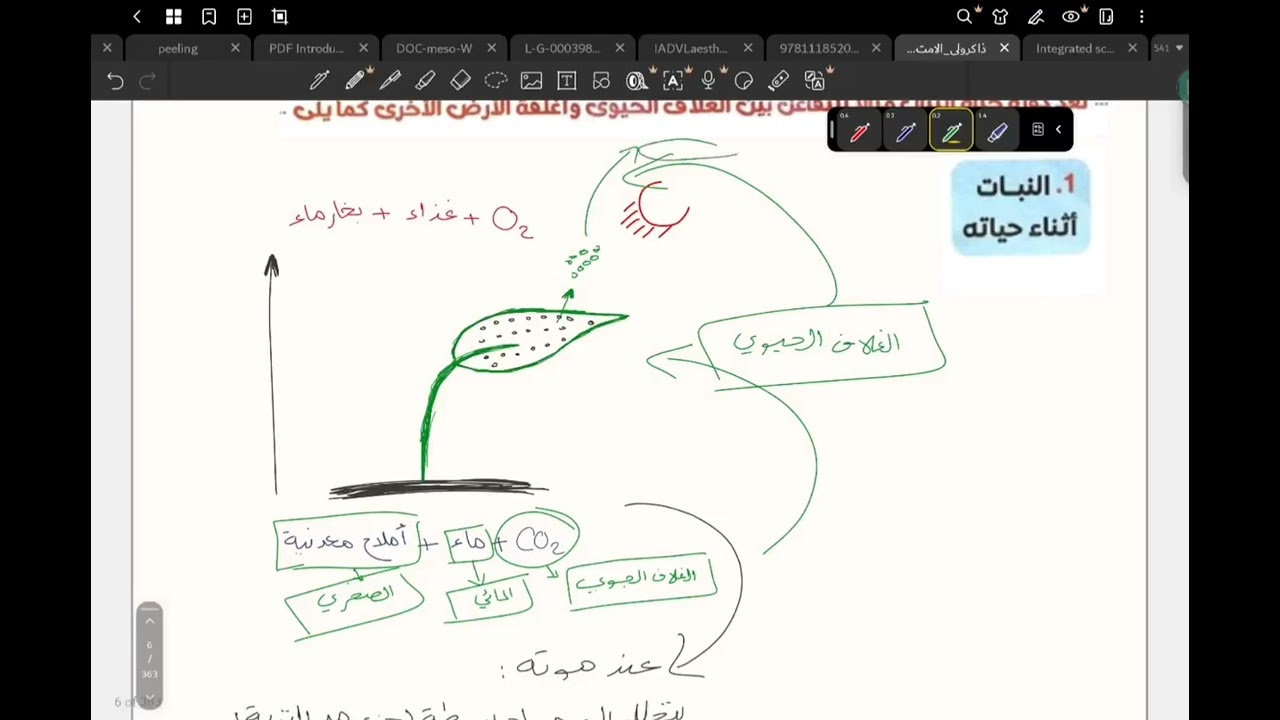Screen dimensions: 1280x720
Task: Select the eraser tool
Action: tap(460, 80)
